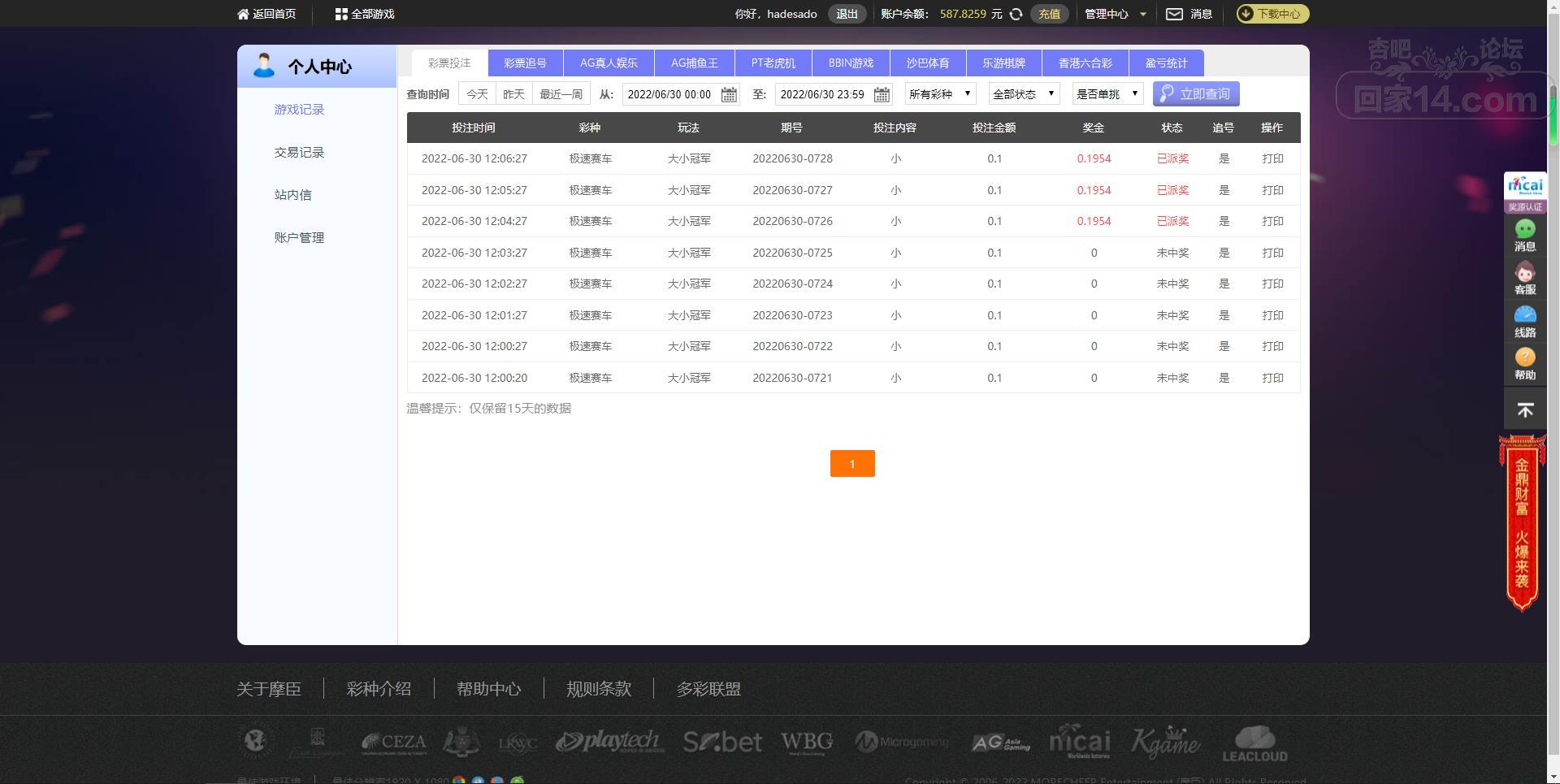This screenshot has width=1560, height=784.
Task: Open the end date calendar picker
Action: click(x=882, y=95)
